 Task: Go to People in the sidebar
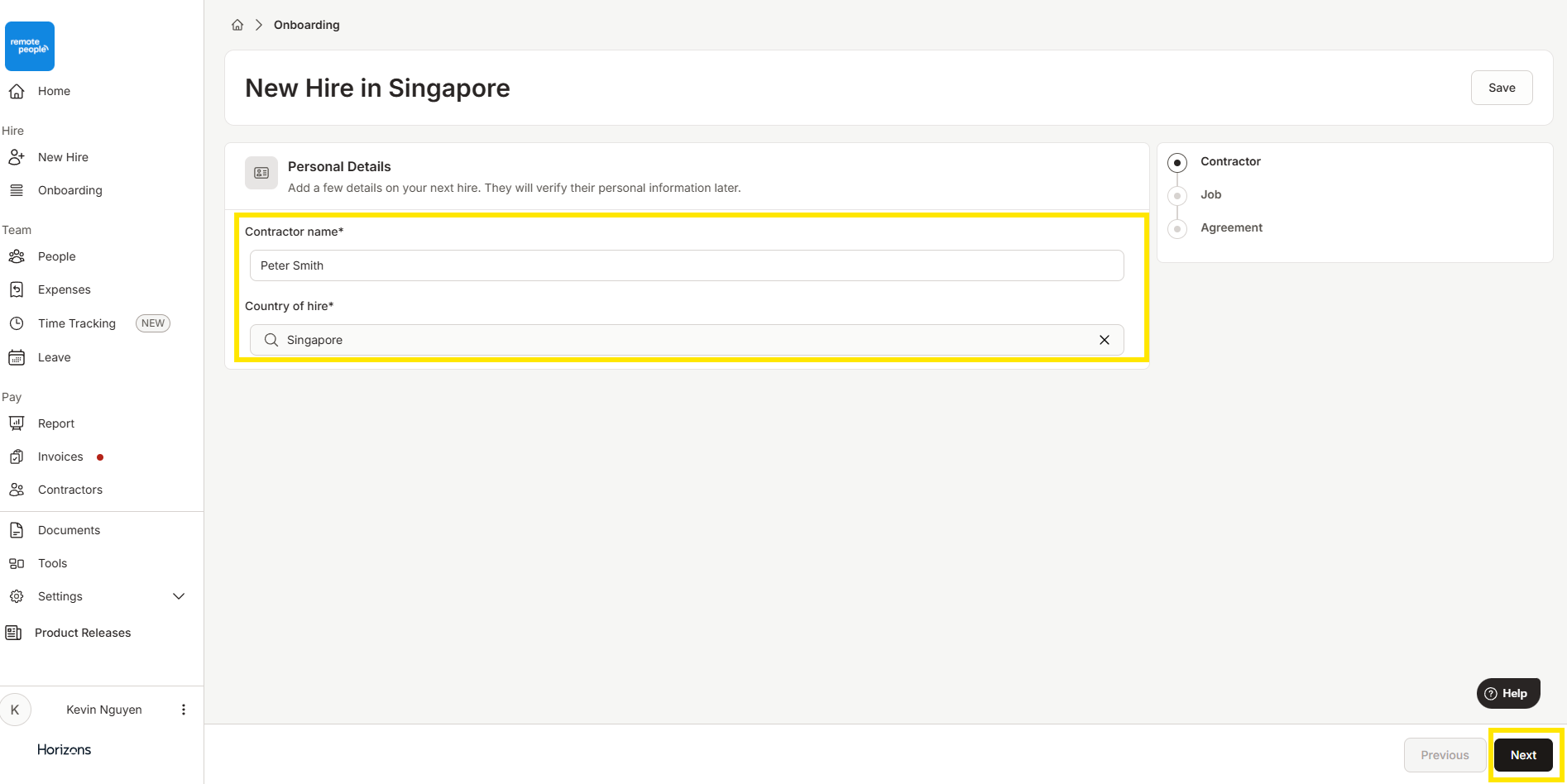[x=56, y=256]
